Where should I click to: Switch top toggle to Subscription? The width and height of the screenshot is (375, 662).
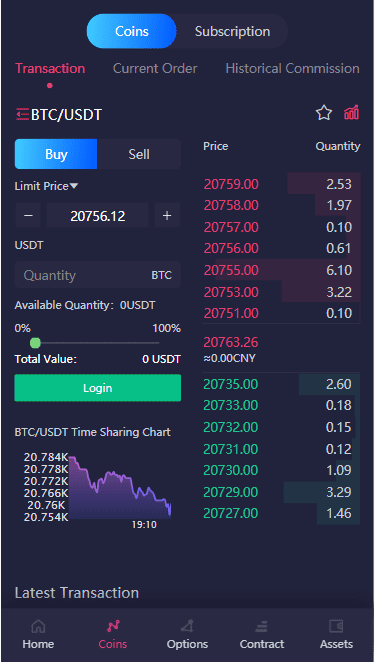(232, 31)
